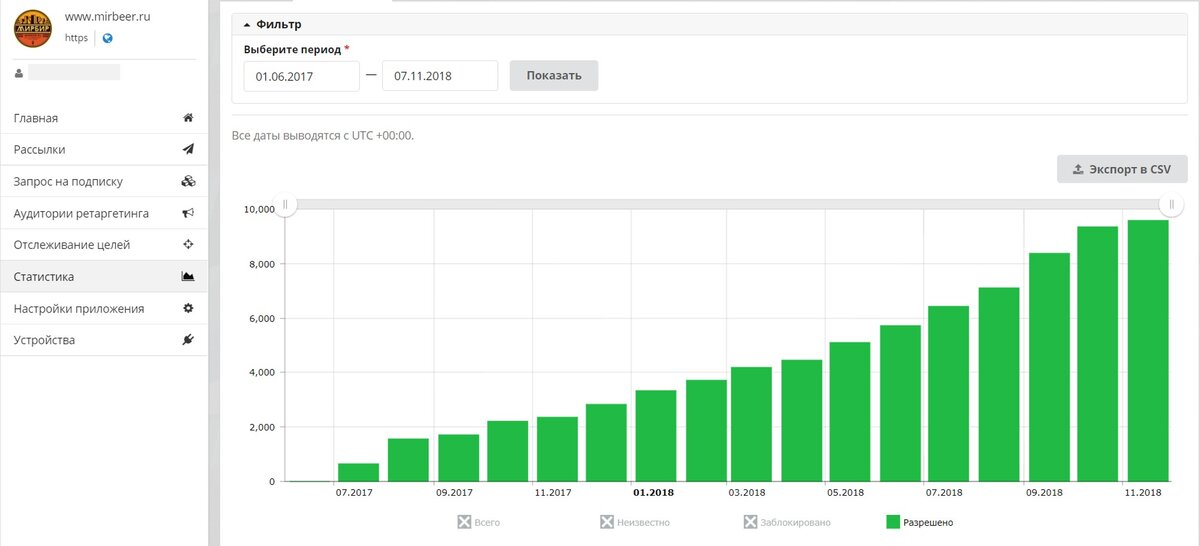Image resolution: width=1200 pixels, height=546 pixels.
Task: Go to Запрос на подписку
Action: [x=104, y=181]
